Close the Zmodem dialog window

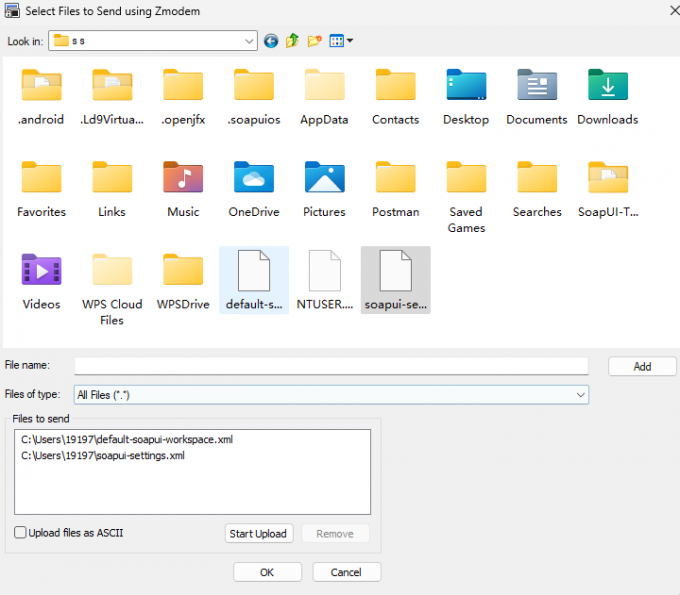click(x=674, y=11)
